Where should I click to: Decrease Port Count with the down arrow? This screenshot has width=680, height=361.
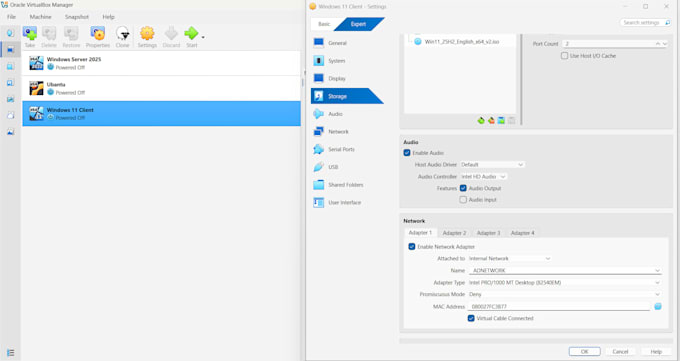click(x=664, y=44)
